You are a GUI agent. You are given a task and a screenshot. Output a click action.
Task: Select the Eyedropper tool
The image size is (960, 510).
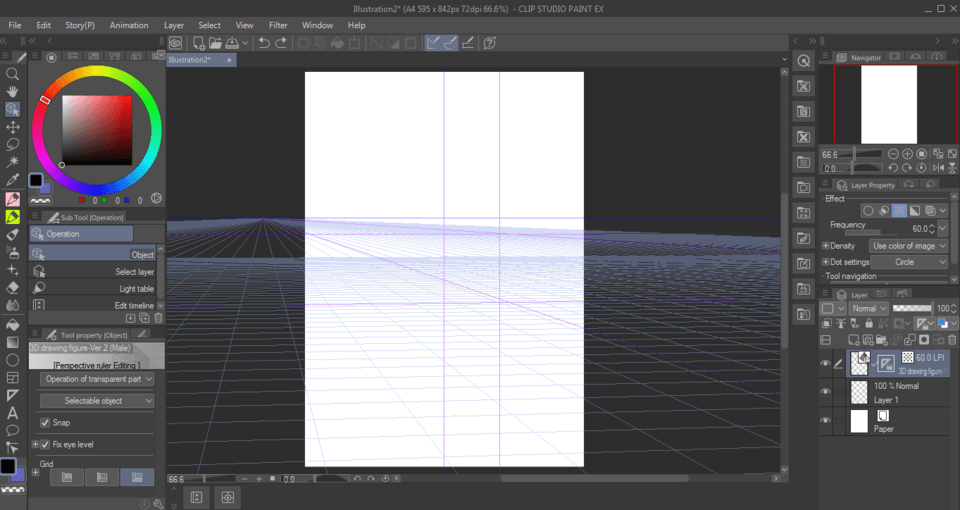pyautogui.click(x=12, y=180)
